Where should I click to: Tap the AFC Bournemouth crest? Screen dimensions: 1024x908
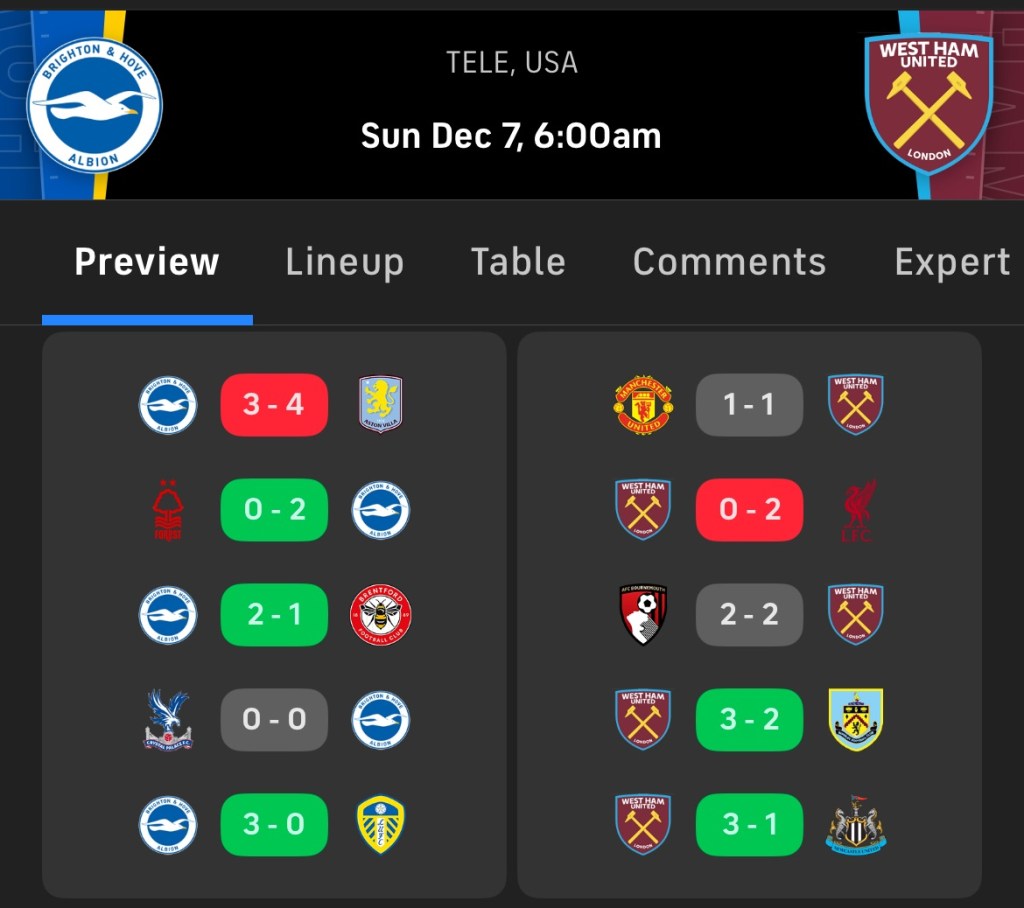pyautogui.click(x=643, y=615)
